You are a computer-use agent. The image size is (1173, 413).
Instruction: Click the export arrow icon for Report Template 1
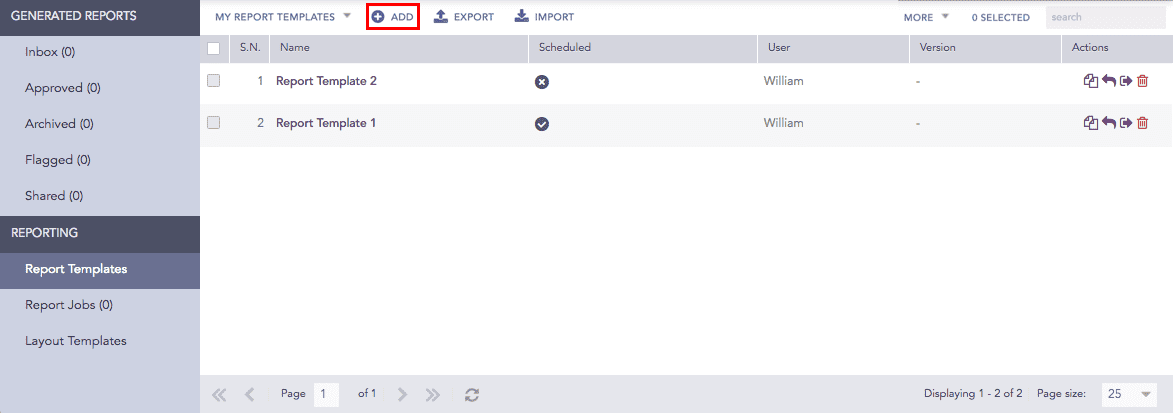tap(1126, 123)
